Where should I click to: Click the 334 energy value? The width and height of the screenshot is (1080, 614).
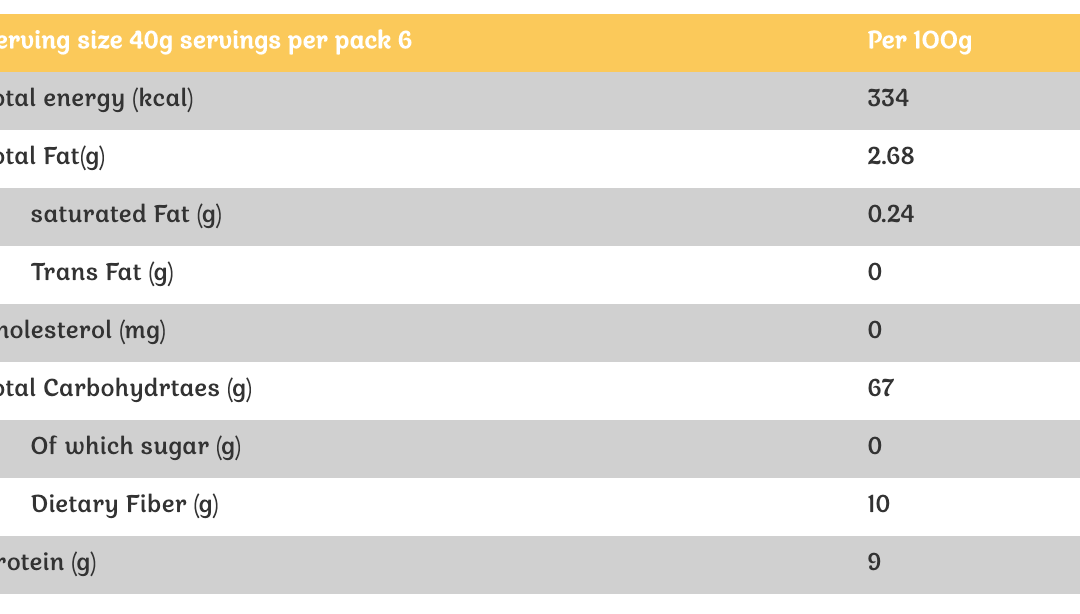click(x=888, y=99)
